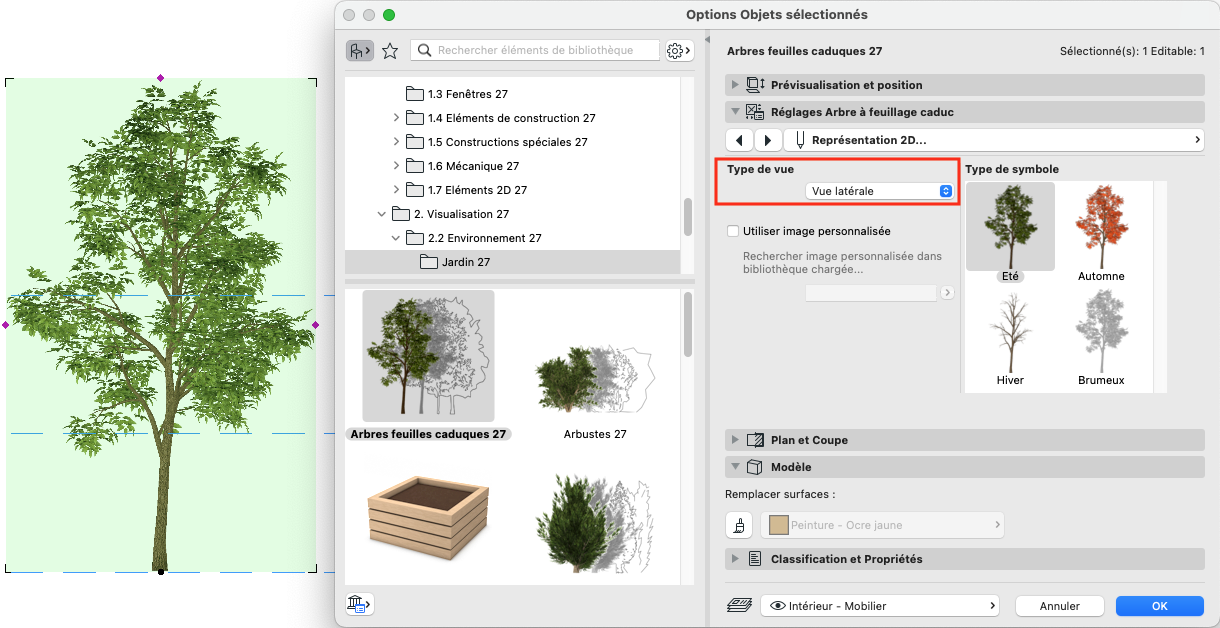The height and width of the screenshot is (628, 1220).
Task: Click the tree's top magenta handle in drawing
Action: coord(161,77)
